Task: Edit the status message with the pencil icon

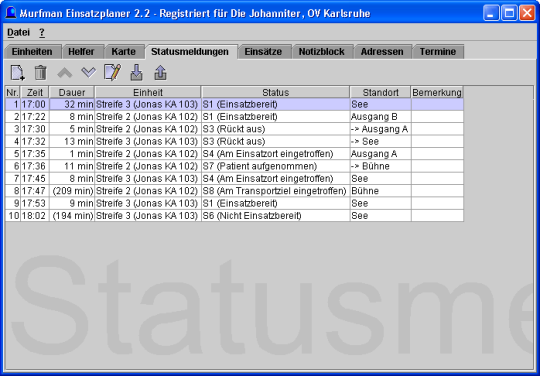Action: click(x=113, y=72)
